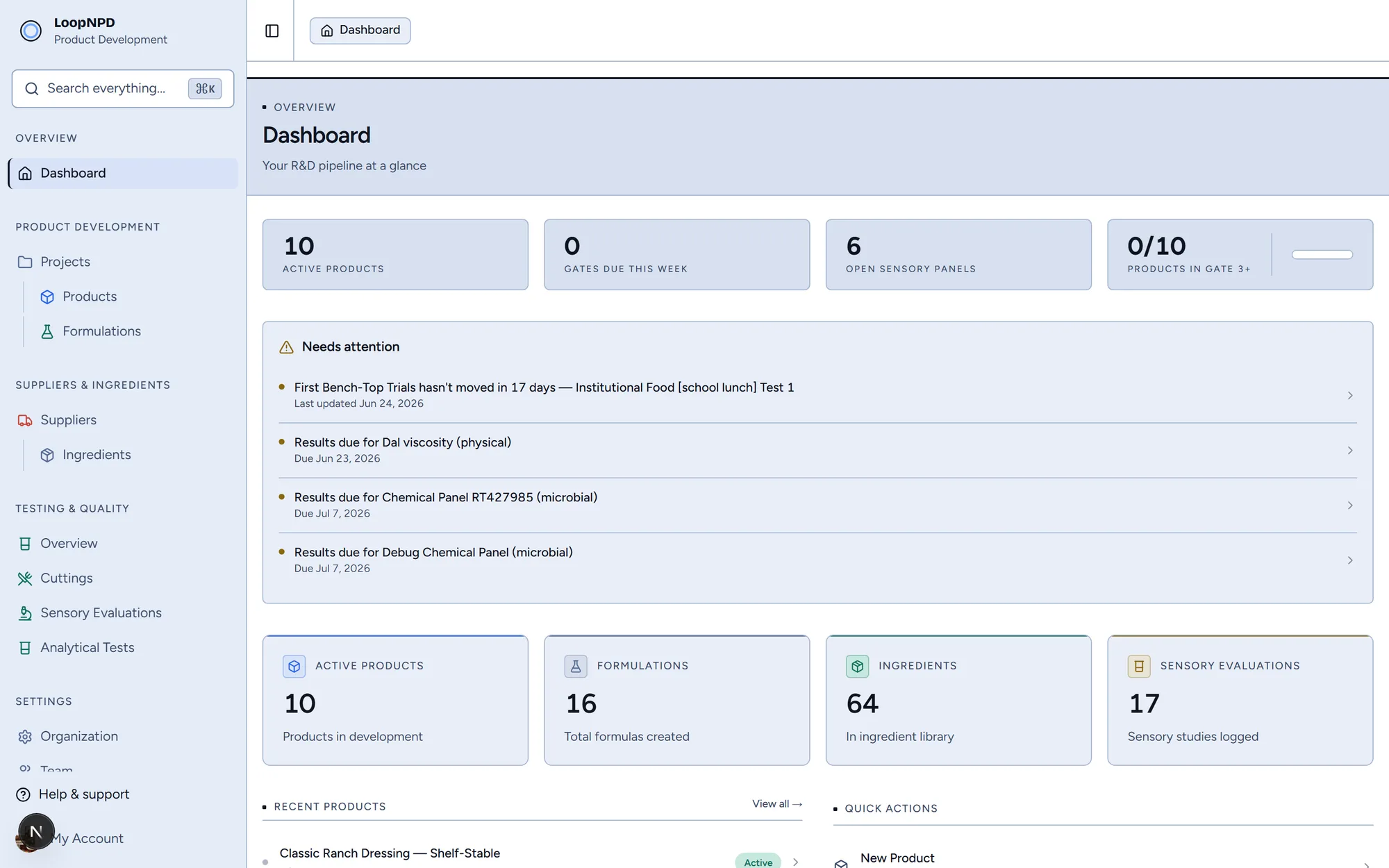The height and width of the screenshot is (868, 1389).
Task: Open the Debug Chemical Panel chevron
Action: (x=1350, y=560)
